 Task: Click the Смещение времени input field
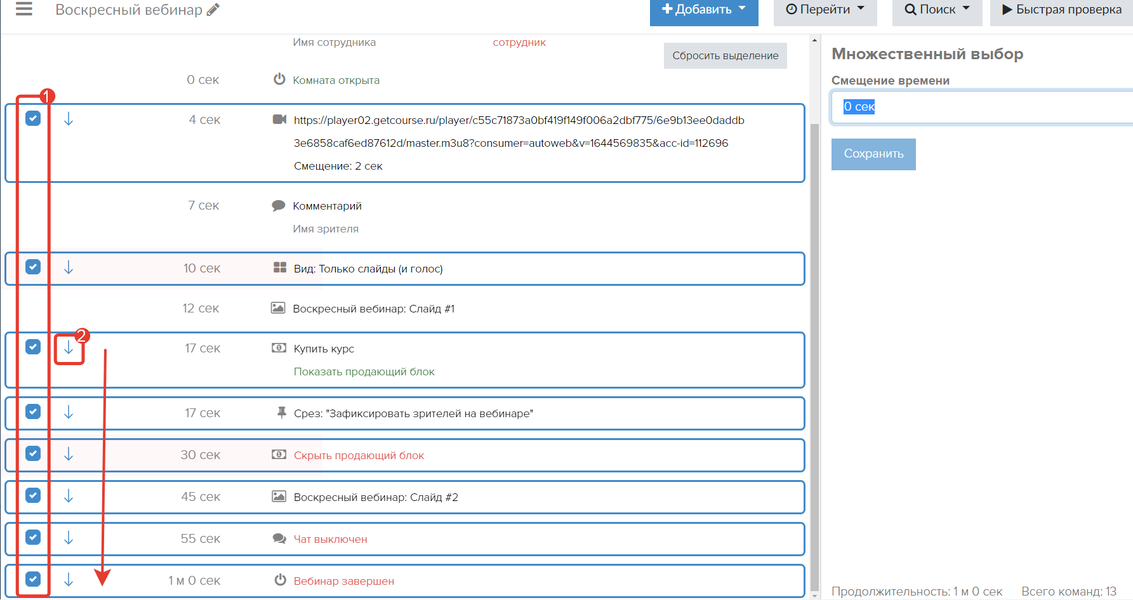pyautogui.click(x=980, y=107)
